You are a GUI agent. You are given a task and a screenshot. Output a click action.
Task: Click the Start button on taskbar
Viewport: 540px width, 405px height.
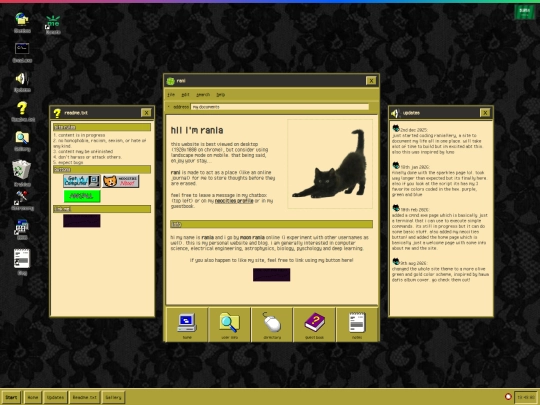click(x=11, y=397)
